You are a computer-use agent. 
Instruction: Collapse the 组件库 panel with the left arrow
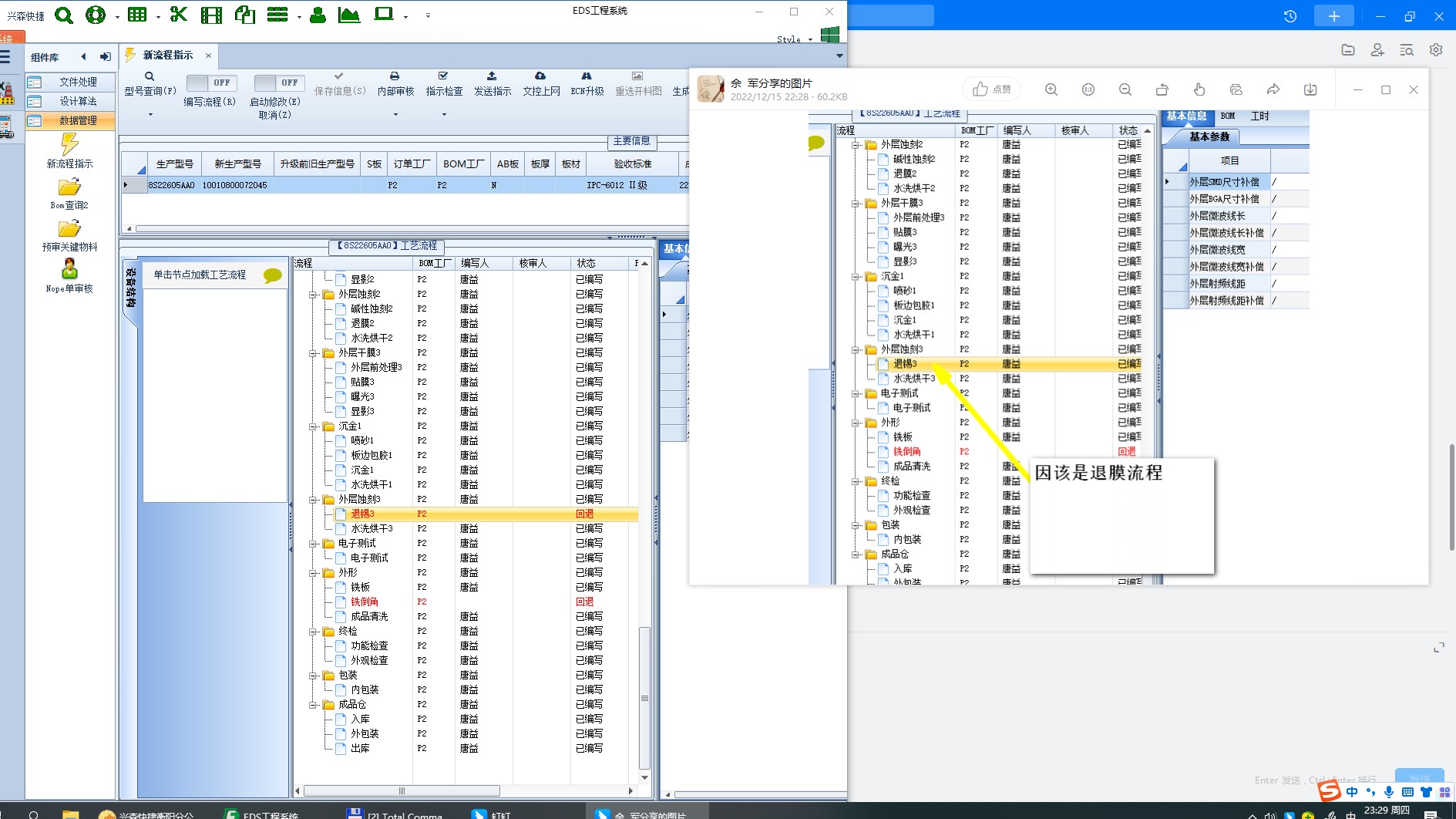pos(83,56)
